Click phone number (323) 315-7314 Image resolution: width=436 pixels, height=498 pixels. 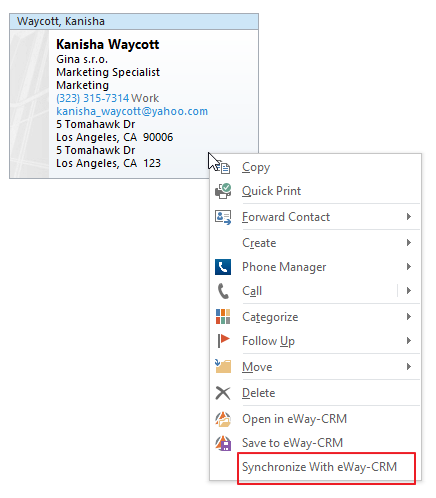click(92, 98)
